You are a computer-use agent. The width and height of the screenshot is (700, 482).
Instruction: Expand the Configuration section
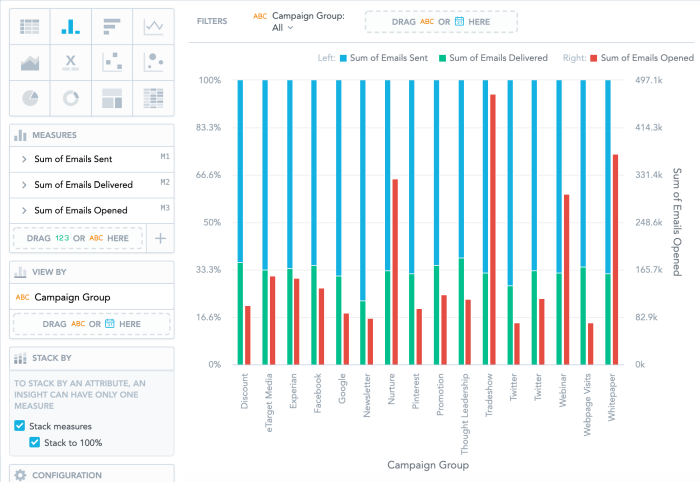click(x=66, y=475)
